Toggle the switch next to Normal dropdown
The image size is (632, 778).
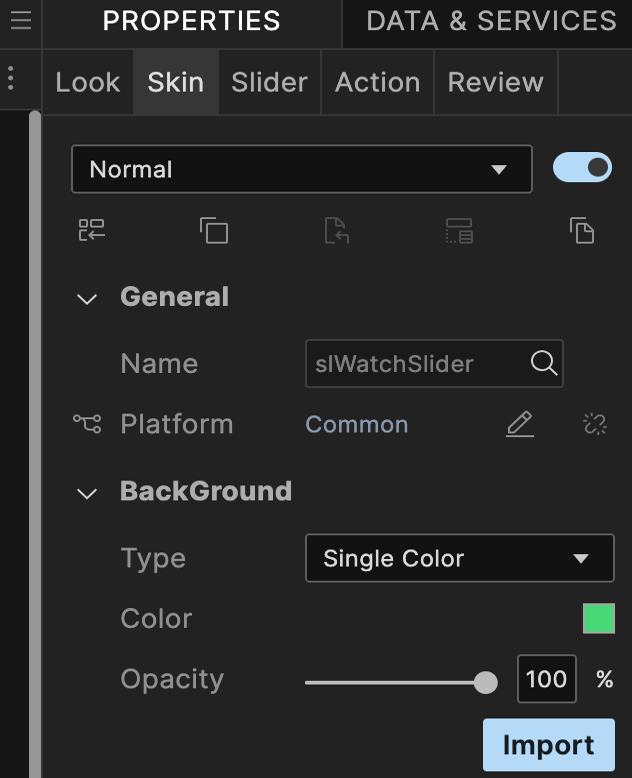click(x=582, y=168)
